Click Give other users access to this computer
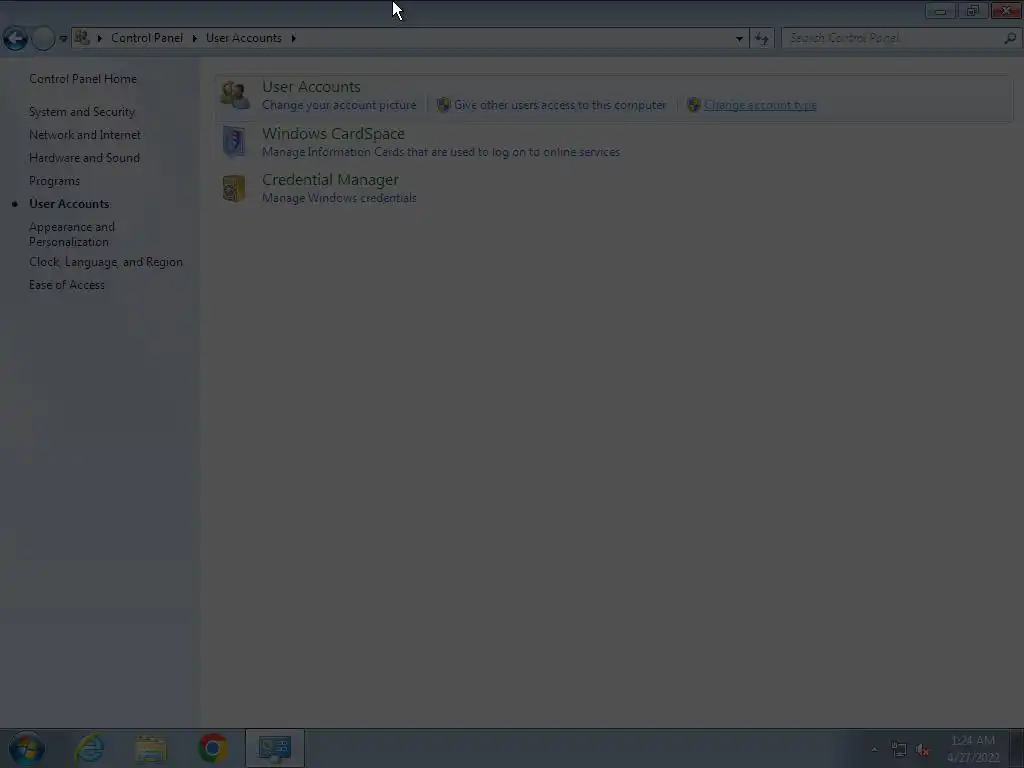Screen dimensions: 1024x768 coord(560,105)
